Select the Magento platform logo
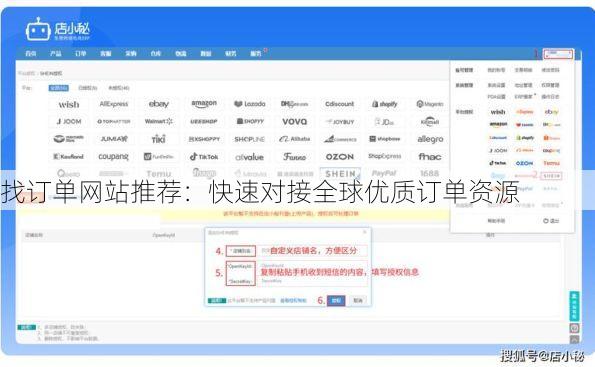Screen dimensions: 595x367 pyautogui.click(x=430, y=104)
